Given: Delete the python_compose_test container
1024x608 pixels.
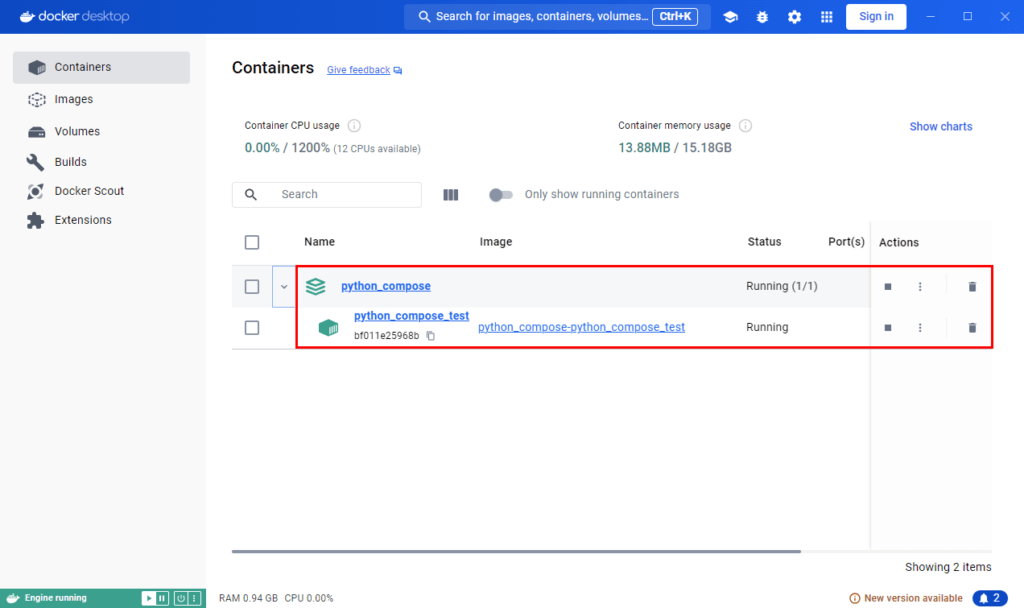Looking at the screenshot, I should [x=972, y=327].
